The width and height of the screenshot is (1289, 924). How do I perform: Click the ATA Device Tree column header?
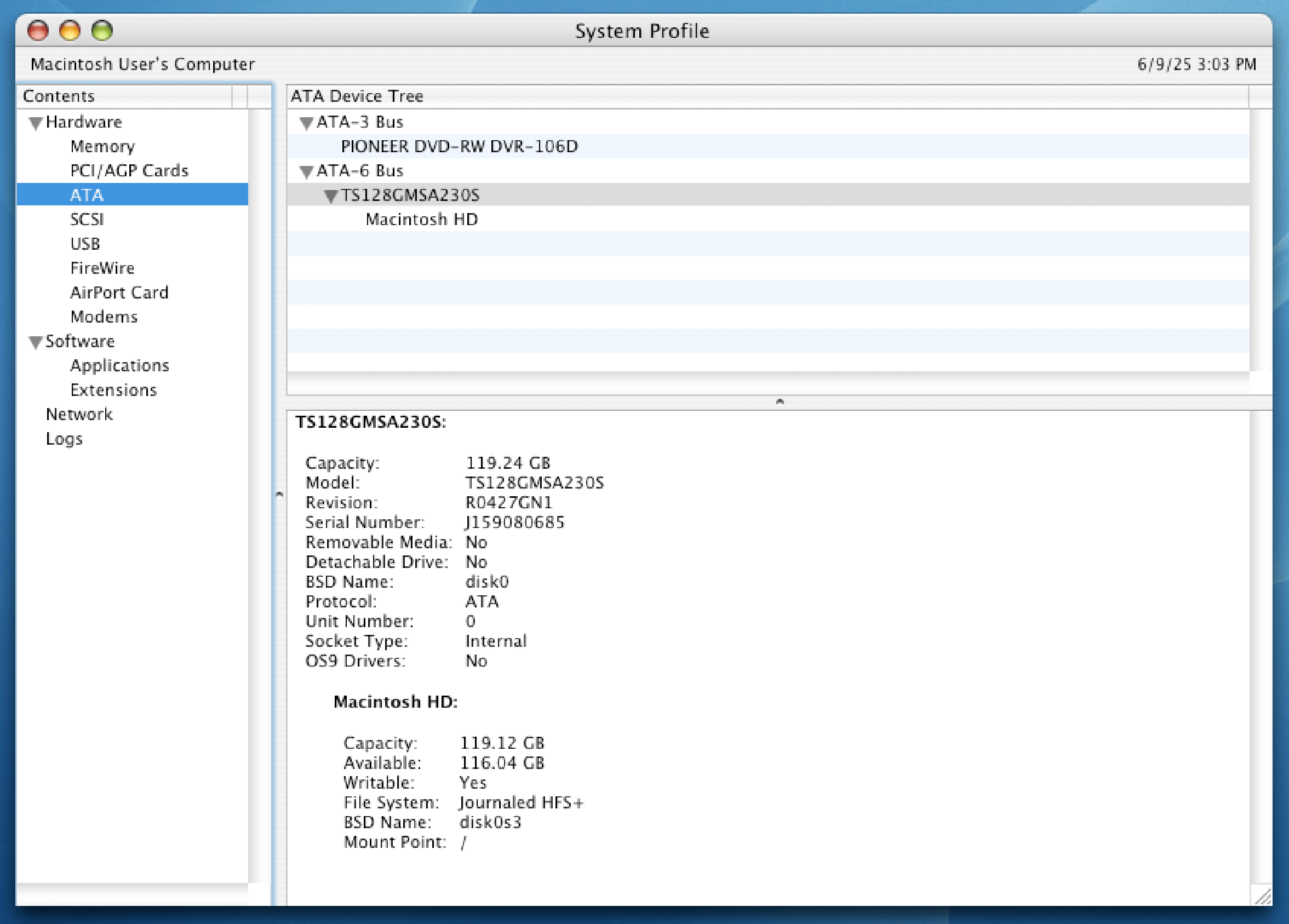[767, 96]
